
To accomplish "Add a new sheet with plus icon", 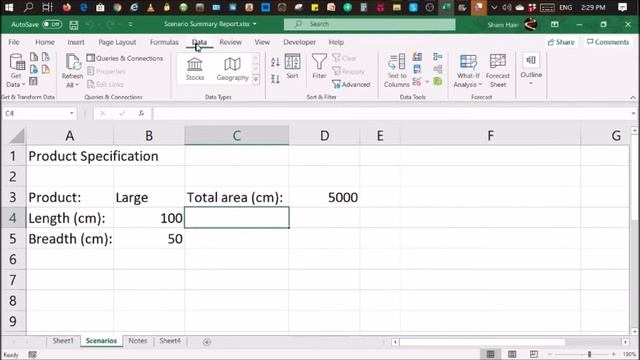I will pos(207,342).
